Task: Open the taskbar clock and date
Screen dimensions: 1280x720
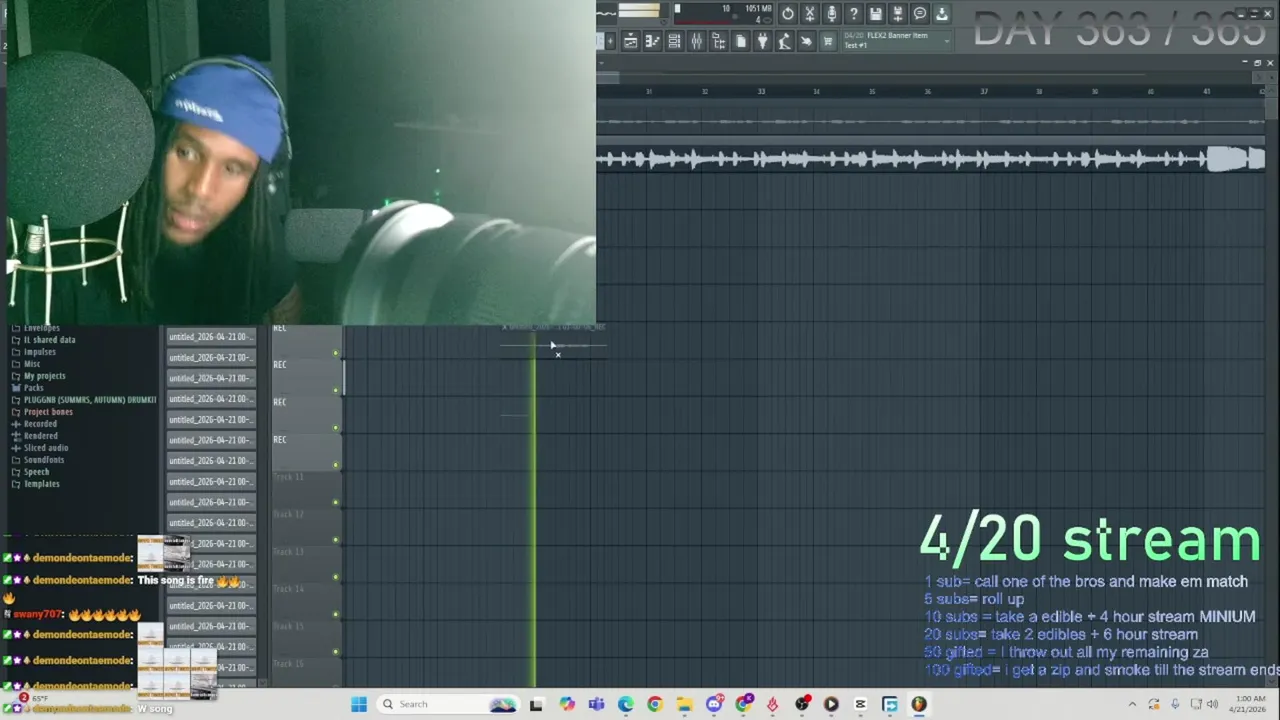Action: click(x=1250, y=704)
